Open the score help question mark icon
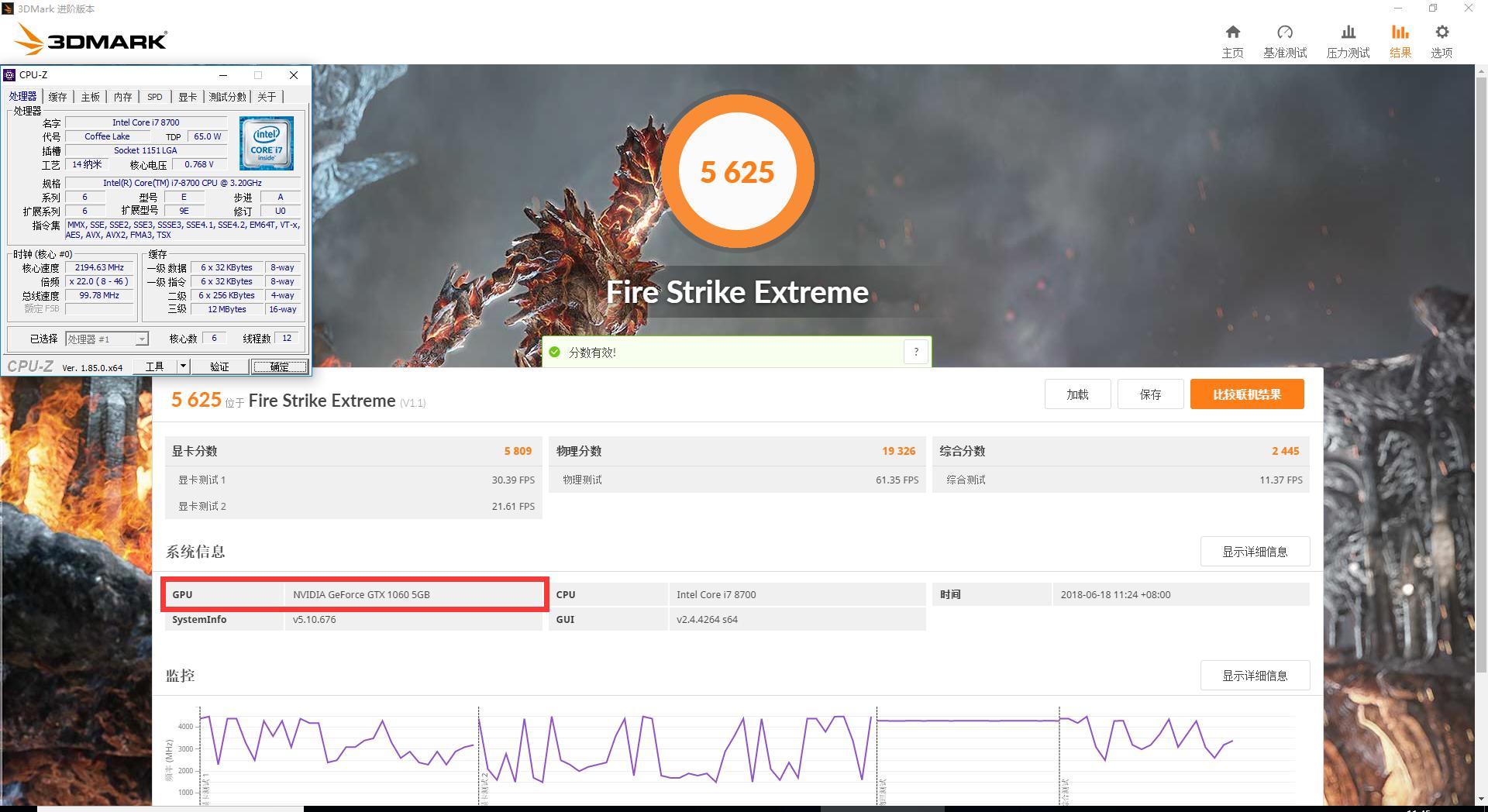Viewport: 1488px width, 812px height. pyautogui.click(x=915, y=351)
